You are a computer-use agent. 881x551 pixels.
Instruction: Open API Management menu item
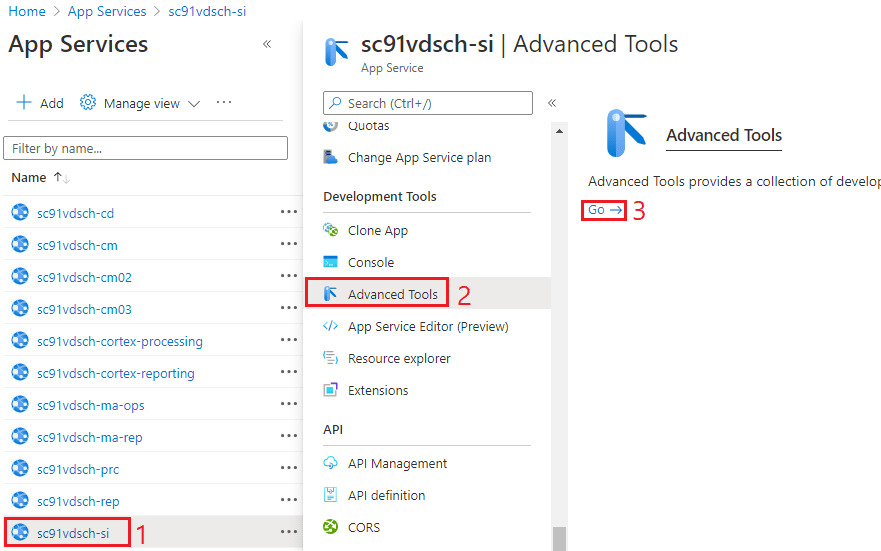pos(397,464)
